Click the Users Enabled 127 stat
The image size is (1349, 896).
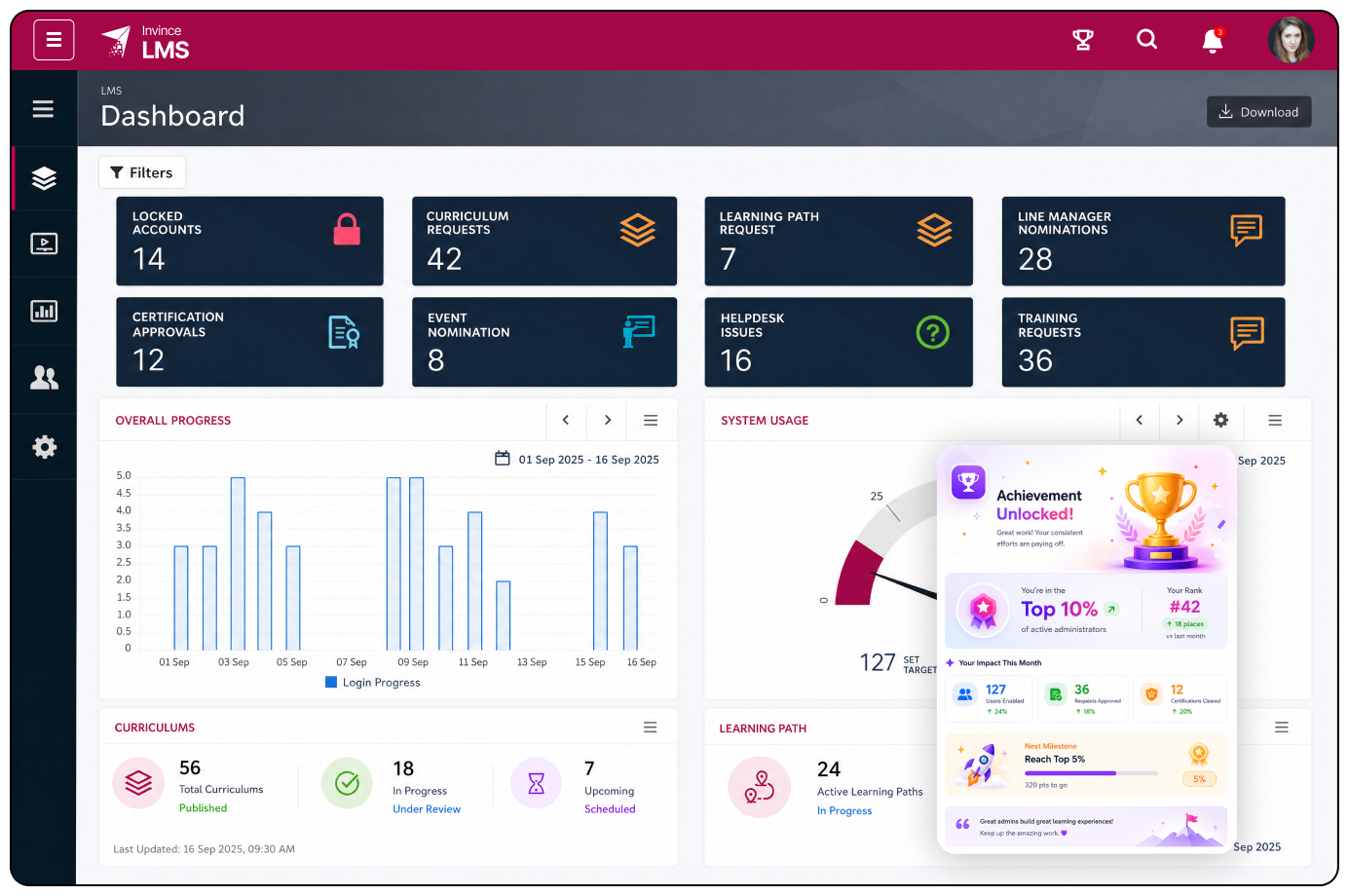point(989,698)
